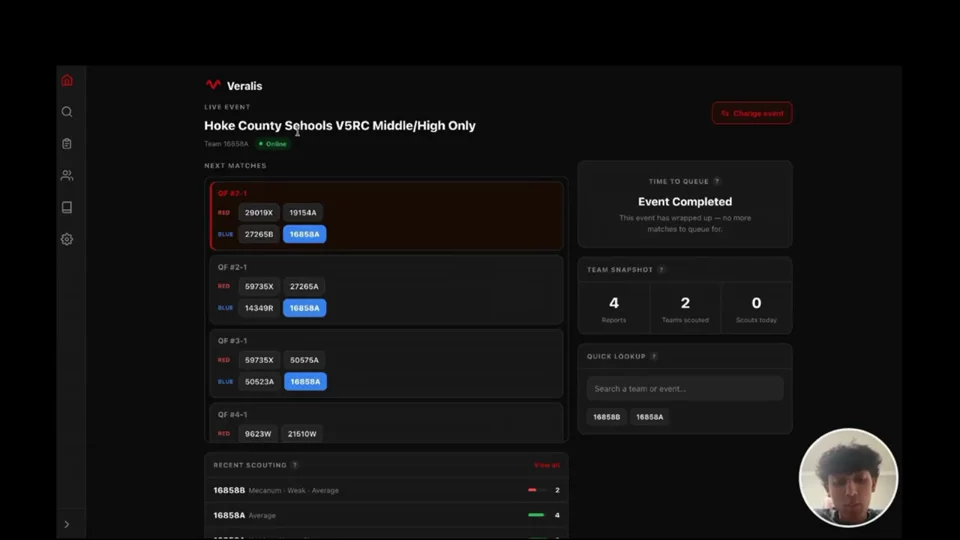Open the team members icon in sidebar
The image size is (960, 540).
(x=67, y=176)
